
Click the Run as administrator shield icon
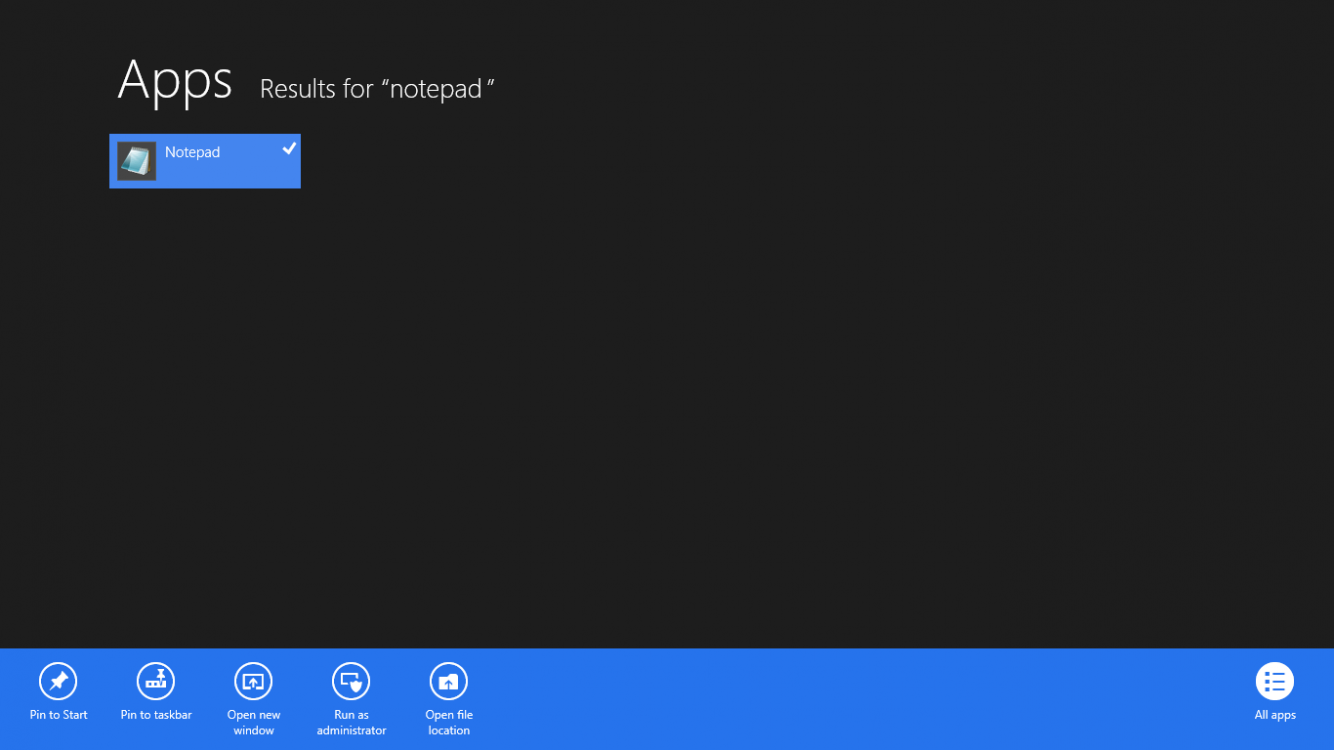[351, 681]
